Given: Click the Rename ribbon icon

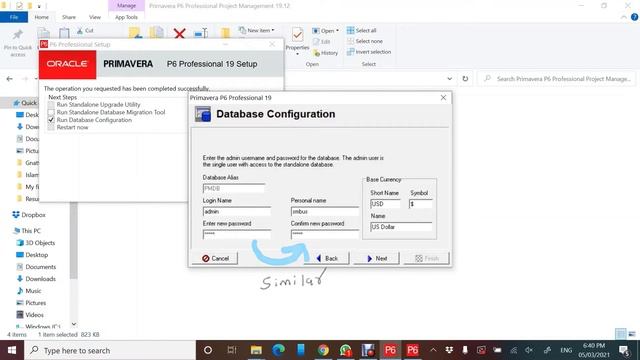Looking at the screenshot, I should [201, 33].
